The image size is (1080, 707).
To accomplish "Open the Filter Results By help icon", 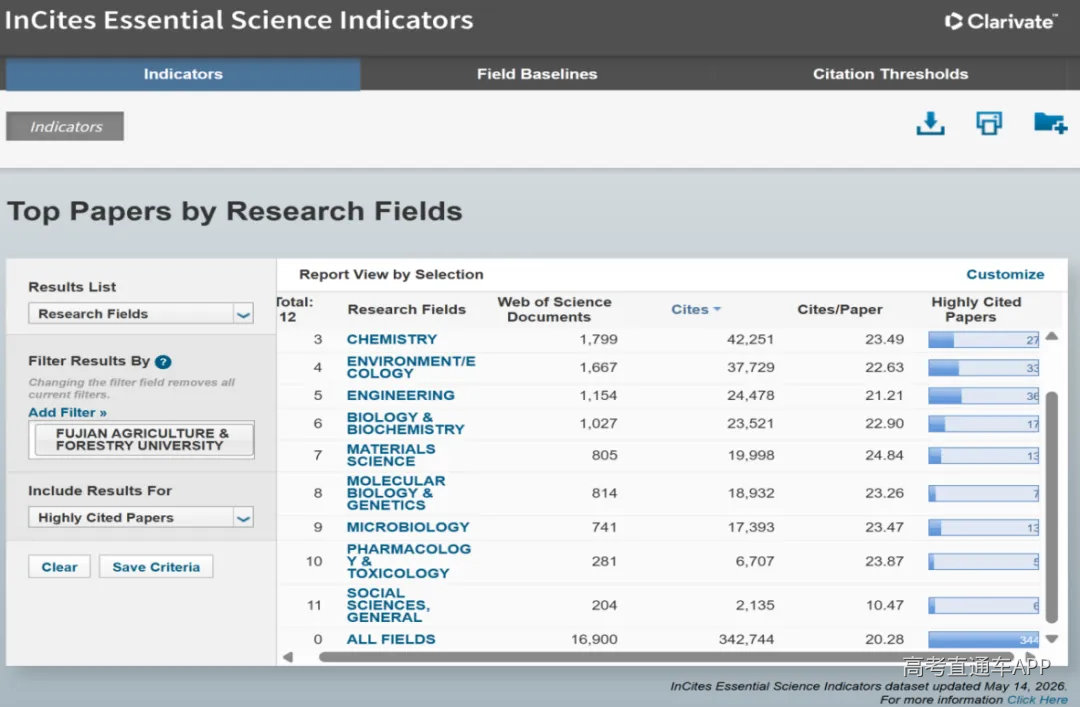I will tap(163, 362).
